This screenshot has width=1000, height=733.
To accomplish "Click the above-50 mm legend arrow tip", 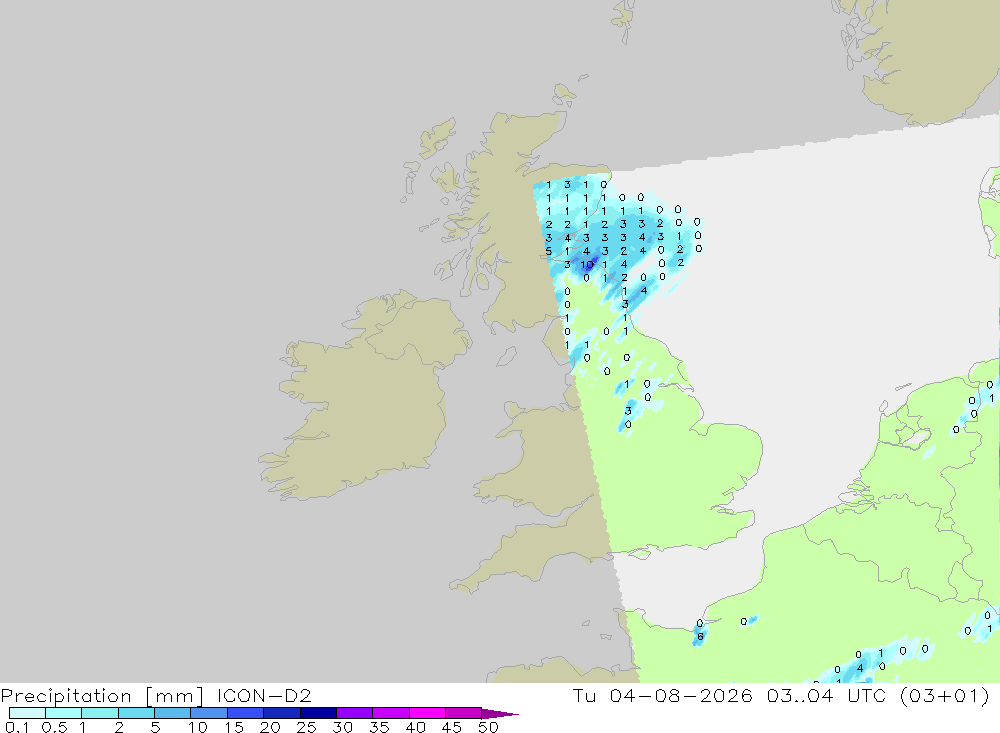I will [500, 713].
